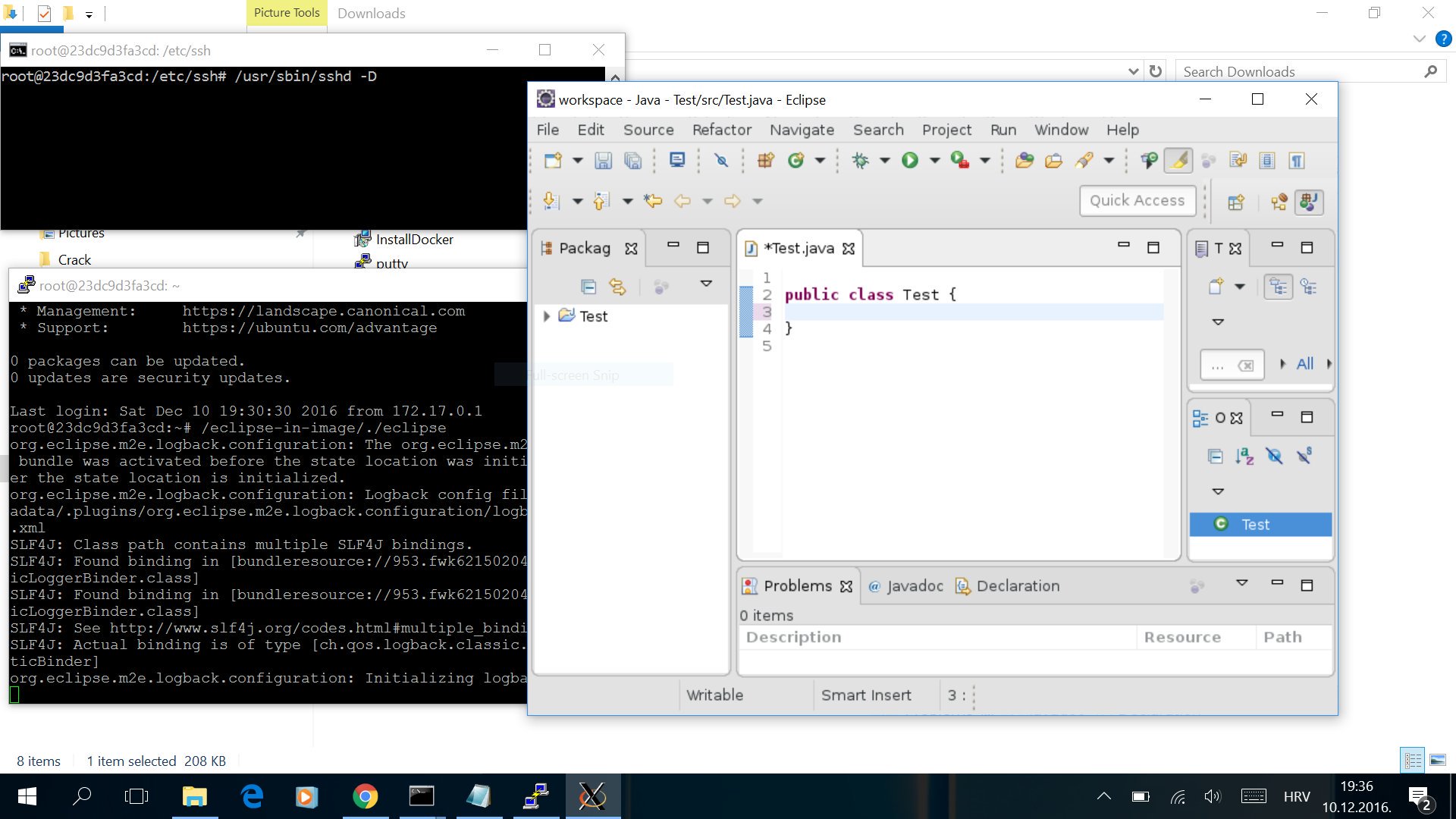Click the Next Annotation arrow icon
This screenshot has width=1456, height=819.
551,201
